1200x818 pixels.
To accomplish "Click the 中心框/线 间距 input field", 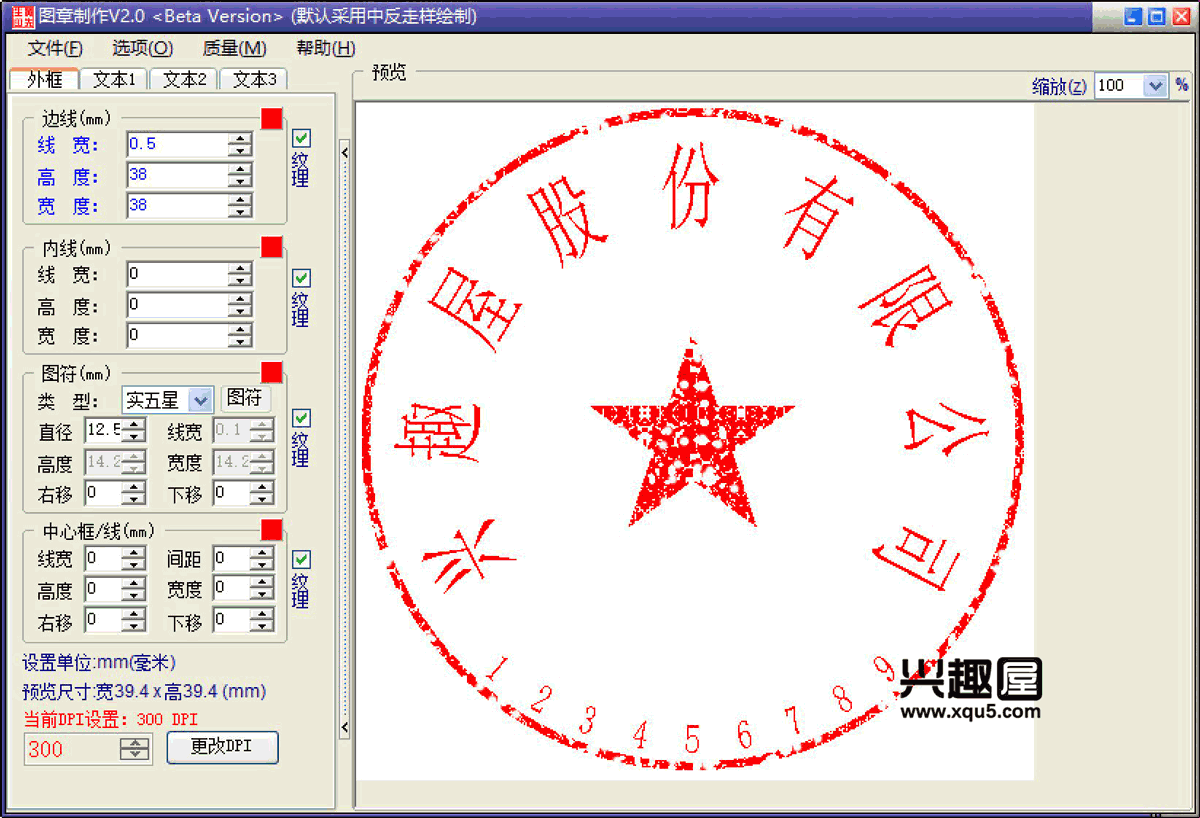I will pyautogui.click(x=231, y=558).
